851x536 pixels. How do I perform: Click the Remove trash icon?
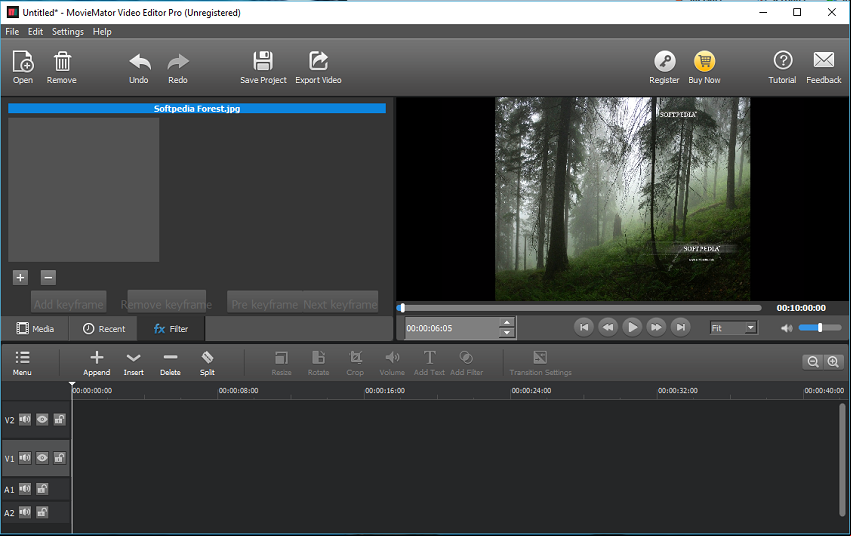click(61, 67)
